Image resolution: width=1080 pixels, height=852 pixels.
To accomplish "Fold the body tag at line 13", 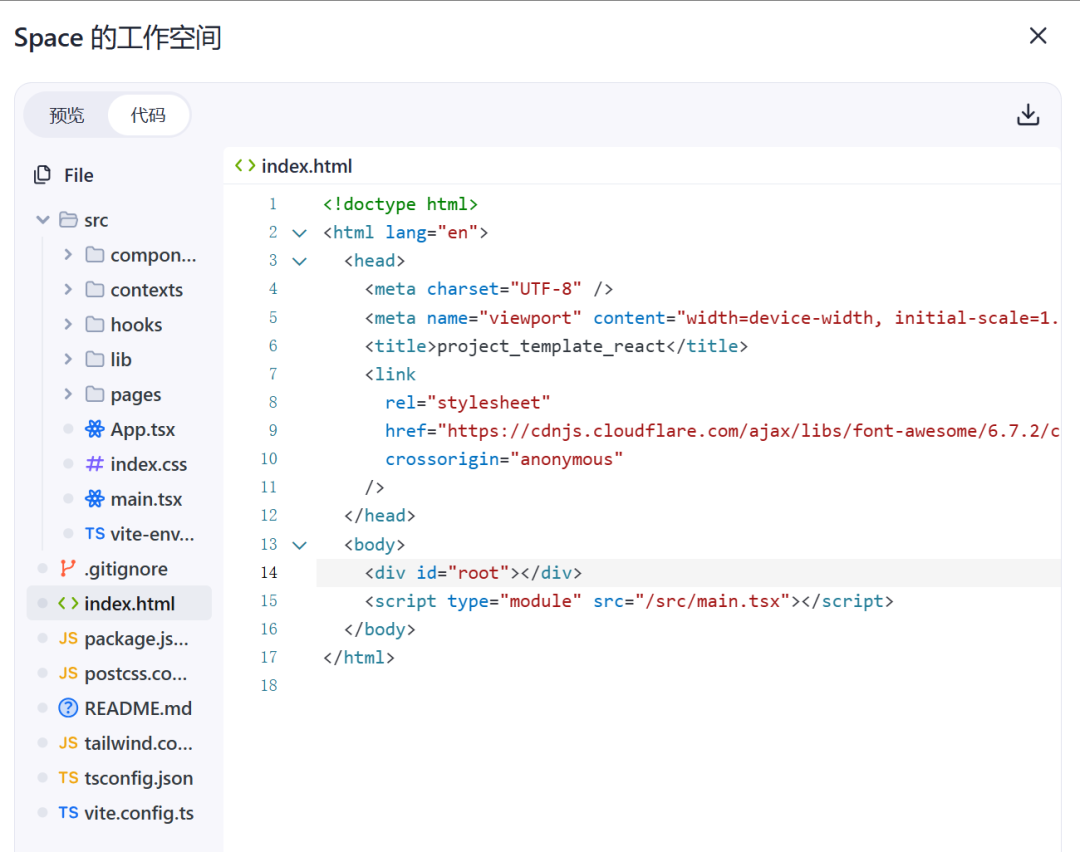I will tap(300, 545).
